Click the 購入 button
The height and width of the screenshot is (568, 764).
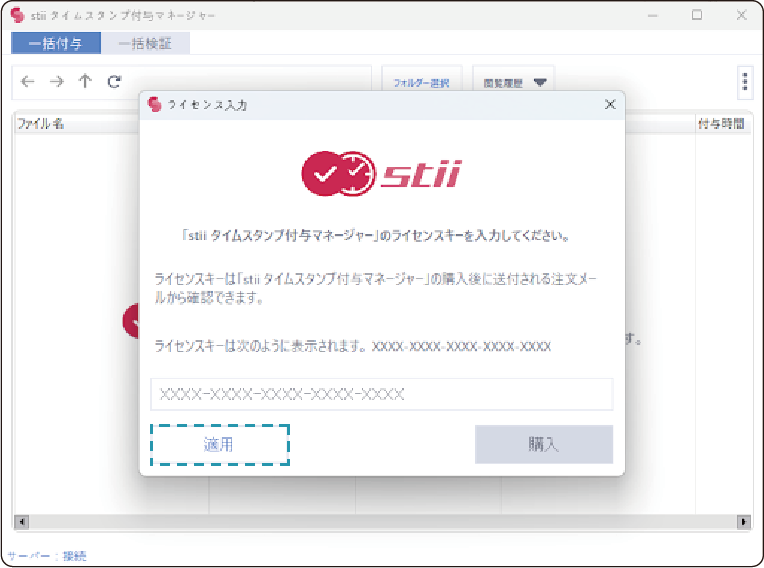(543, 444)
